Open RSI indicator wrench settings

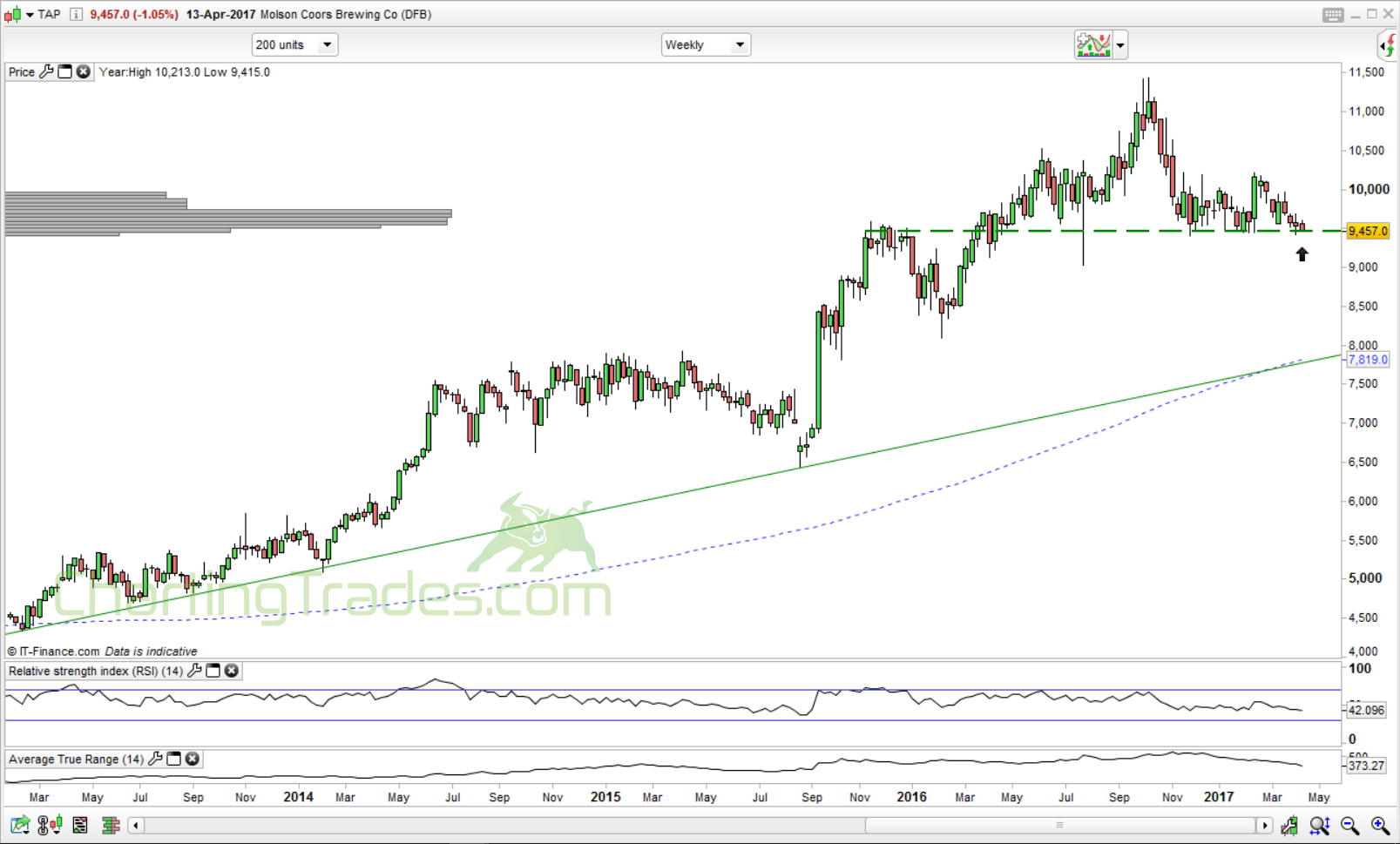pyautogui.click(x=194, y=671)
